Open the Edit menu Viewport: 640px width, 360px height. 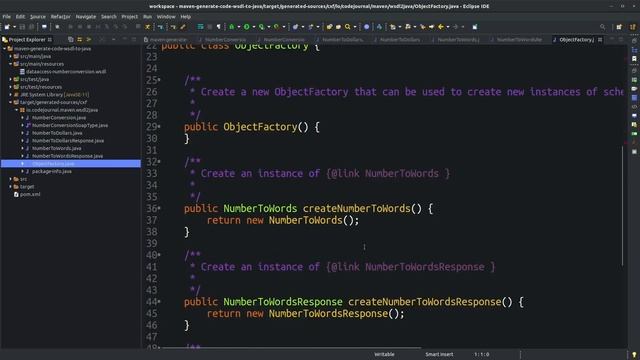(20, 17)
